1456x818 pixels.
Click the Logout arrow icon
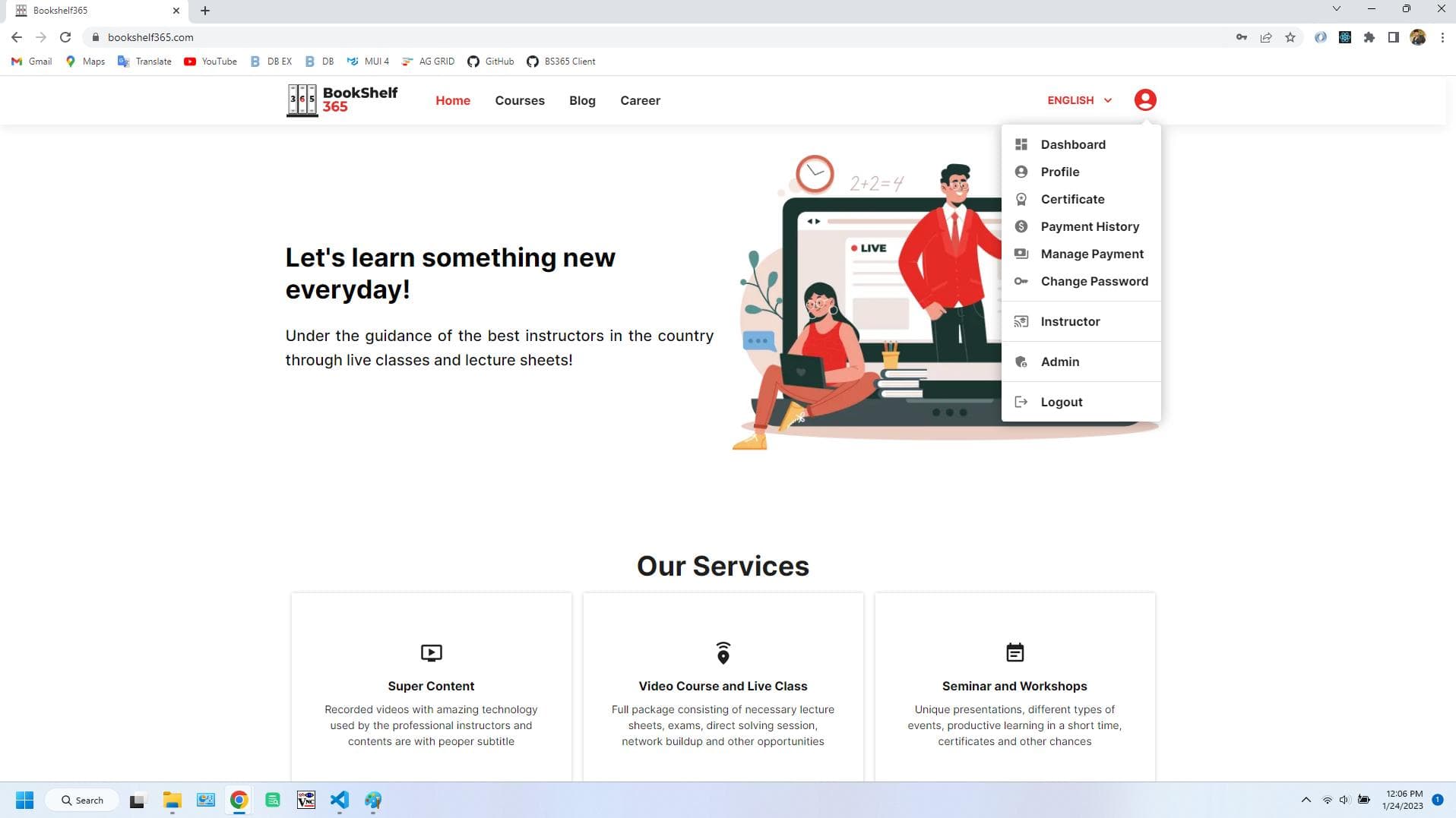pos(1021,402)
